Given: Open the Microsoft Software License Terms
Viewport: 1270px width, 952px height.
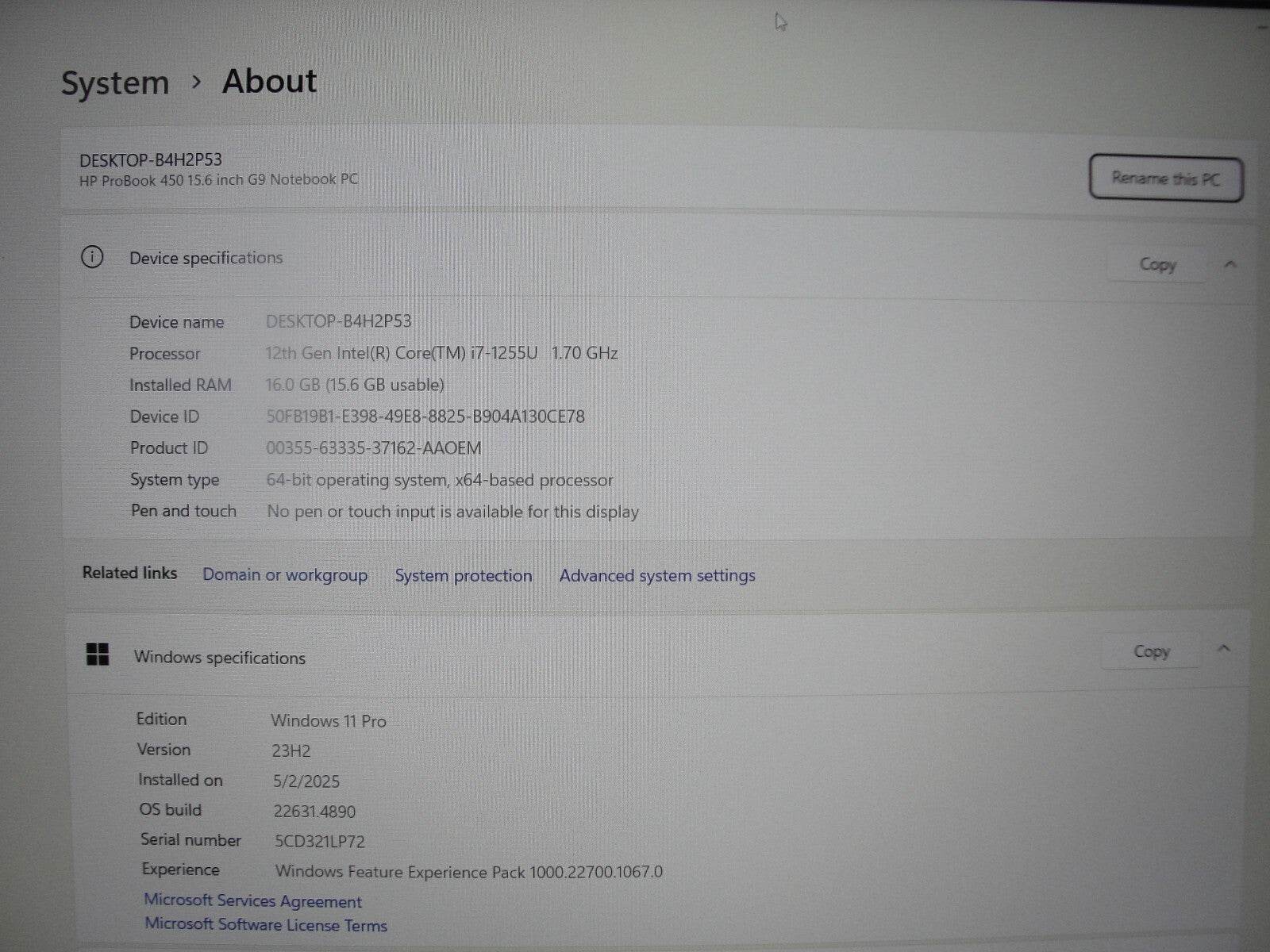Looking at the screenshot, I should click(x=265, y=925).
